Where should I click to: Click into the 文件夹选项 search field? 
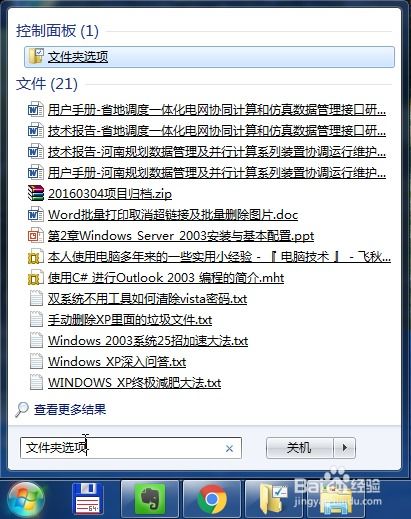tap(131, 448)
